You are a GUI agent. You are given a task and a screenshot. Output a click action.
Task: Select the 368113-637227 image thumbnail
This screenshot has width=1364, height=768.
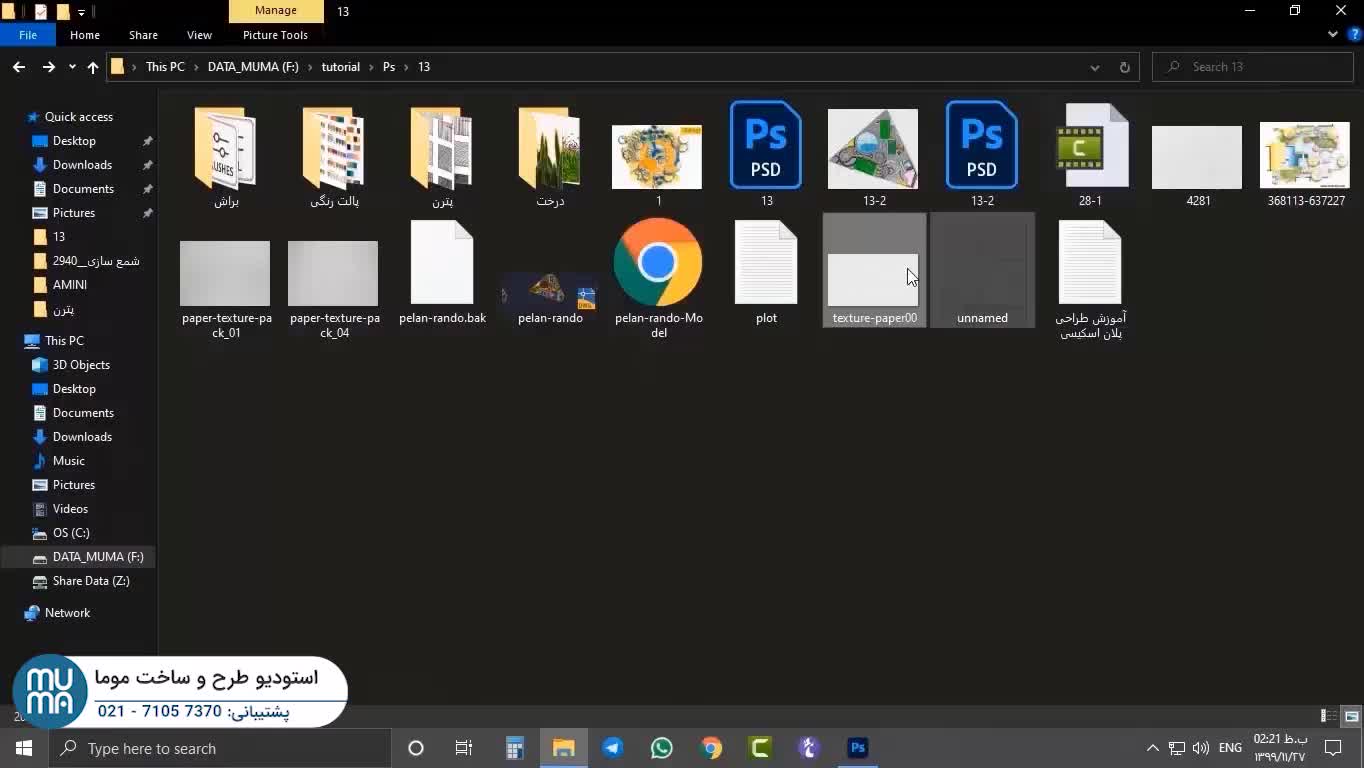1305,156
